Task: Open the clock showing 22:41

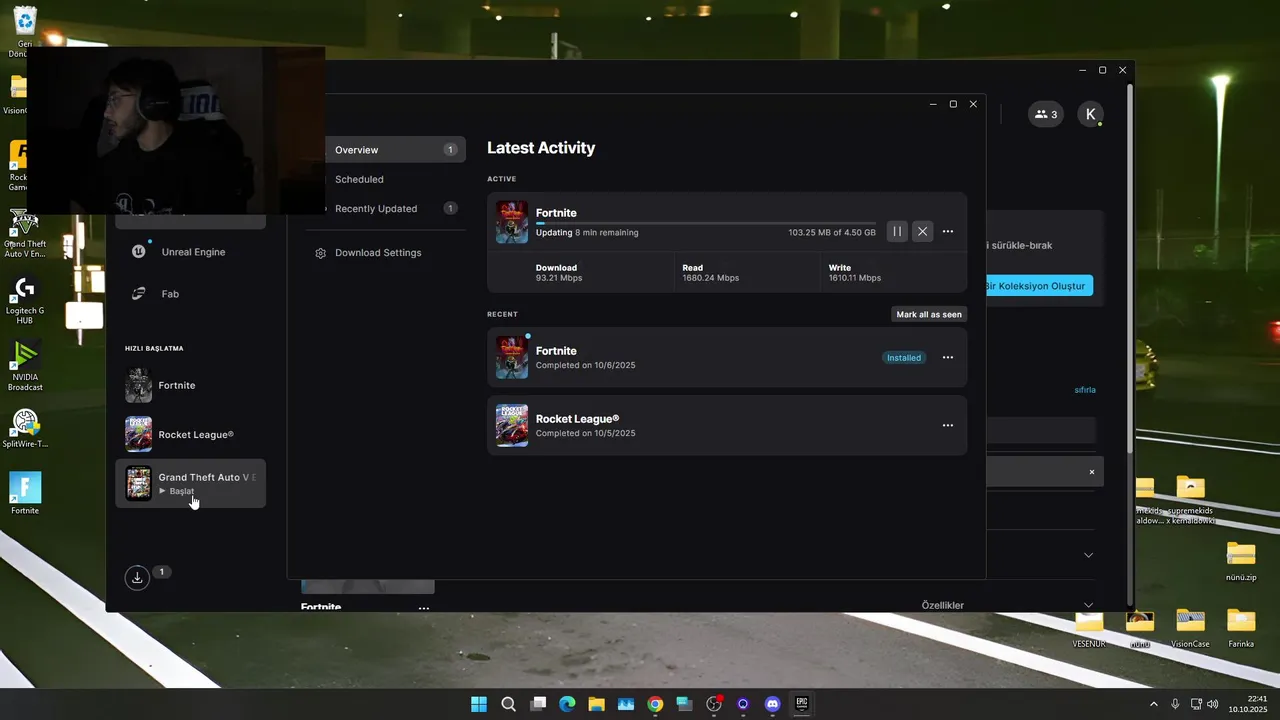Action: 1249,704
